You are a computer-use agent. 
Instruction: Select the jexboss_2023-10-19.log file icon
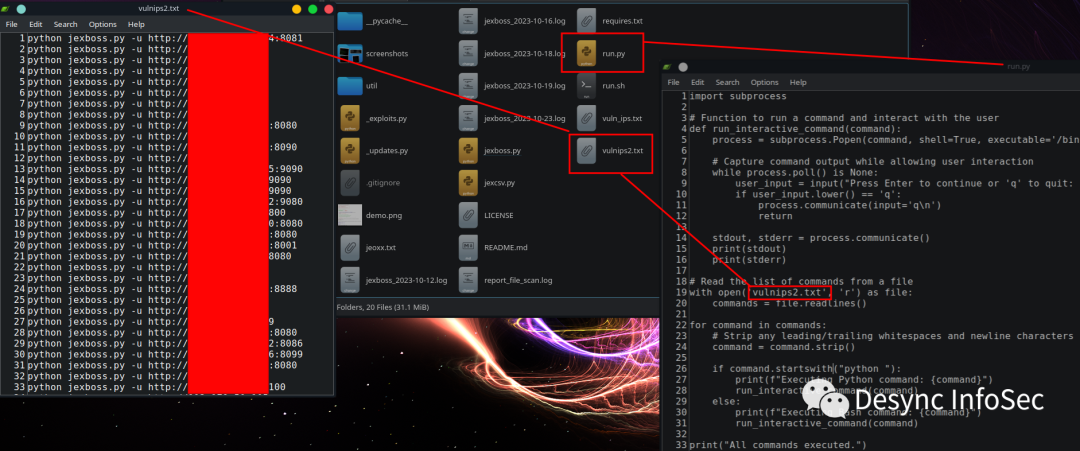coord(469,86)
